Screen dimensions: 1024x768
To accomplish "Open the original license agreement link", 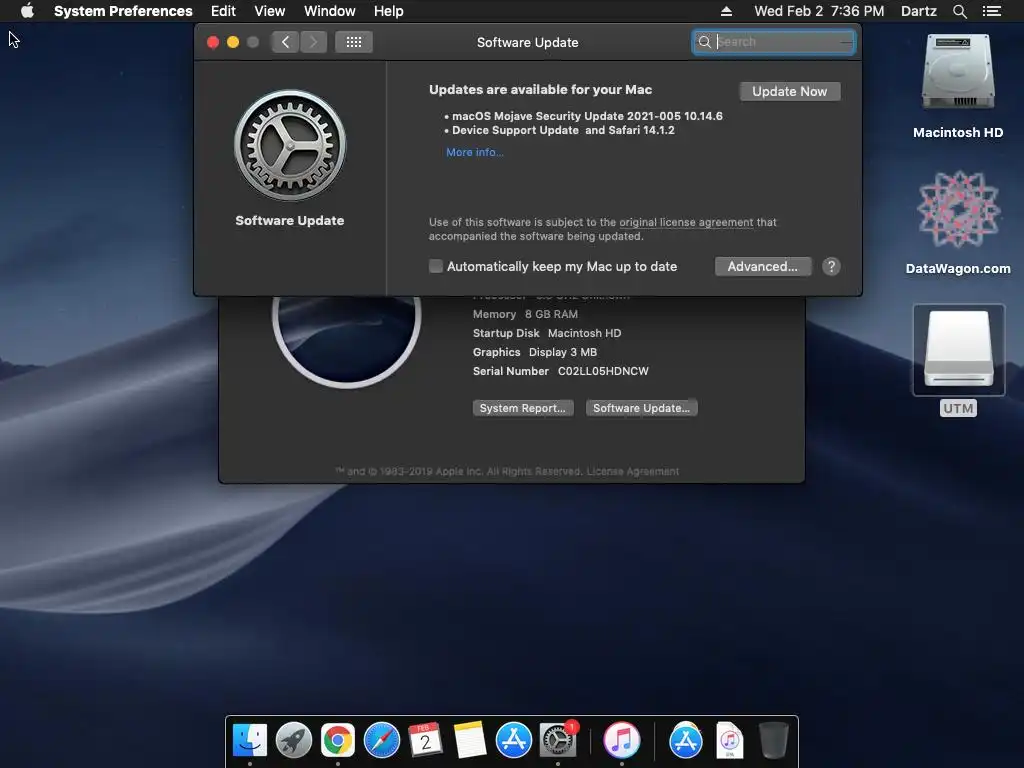I will coord(686,222).
